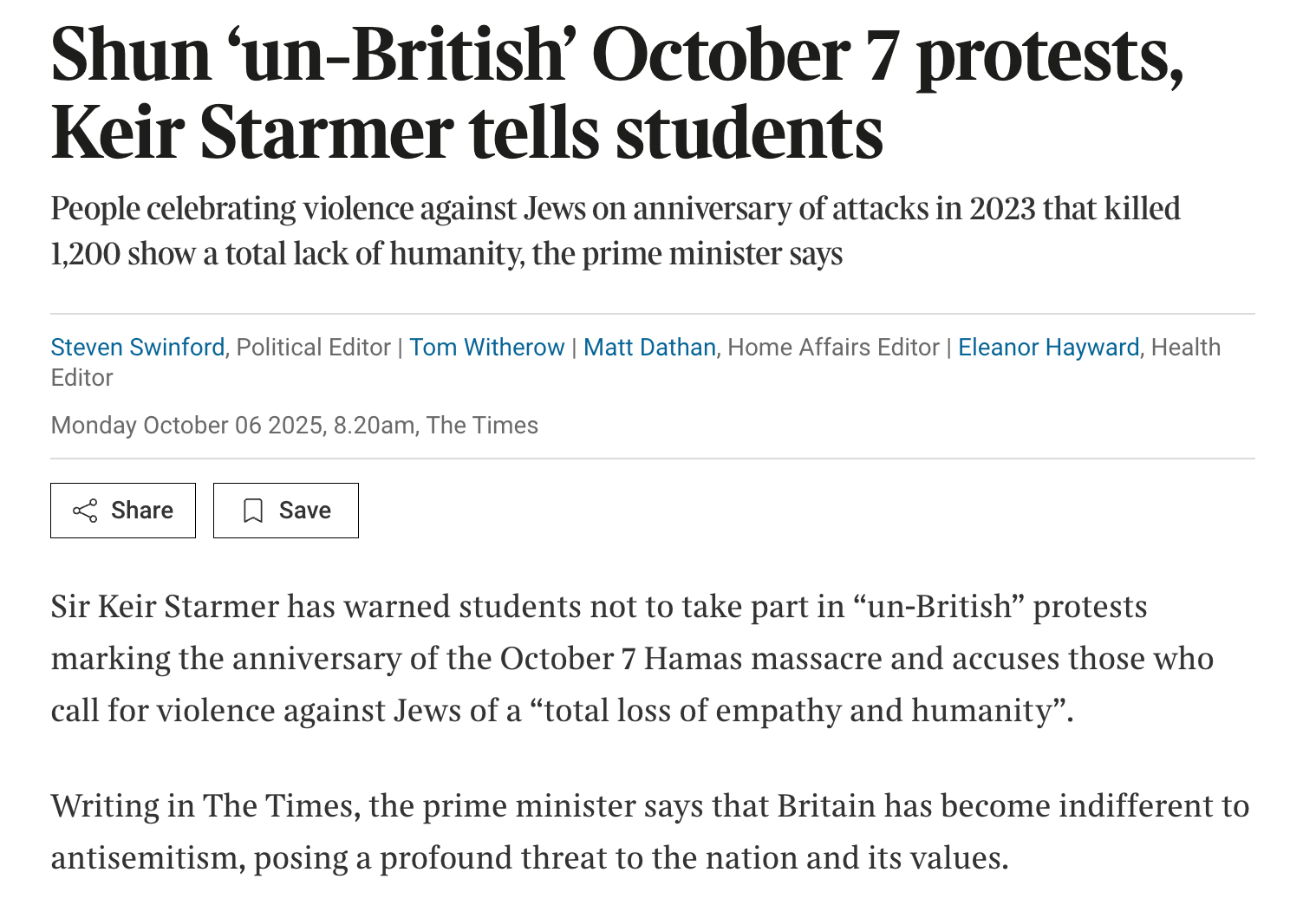Click the 'Home Affairs Editor' title text

click(x=833, y=348)
